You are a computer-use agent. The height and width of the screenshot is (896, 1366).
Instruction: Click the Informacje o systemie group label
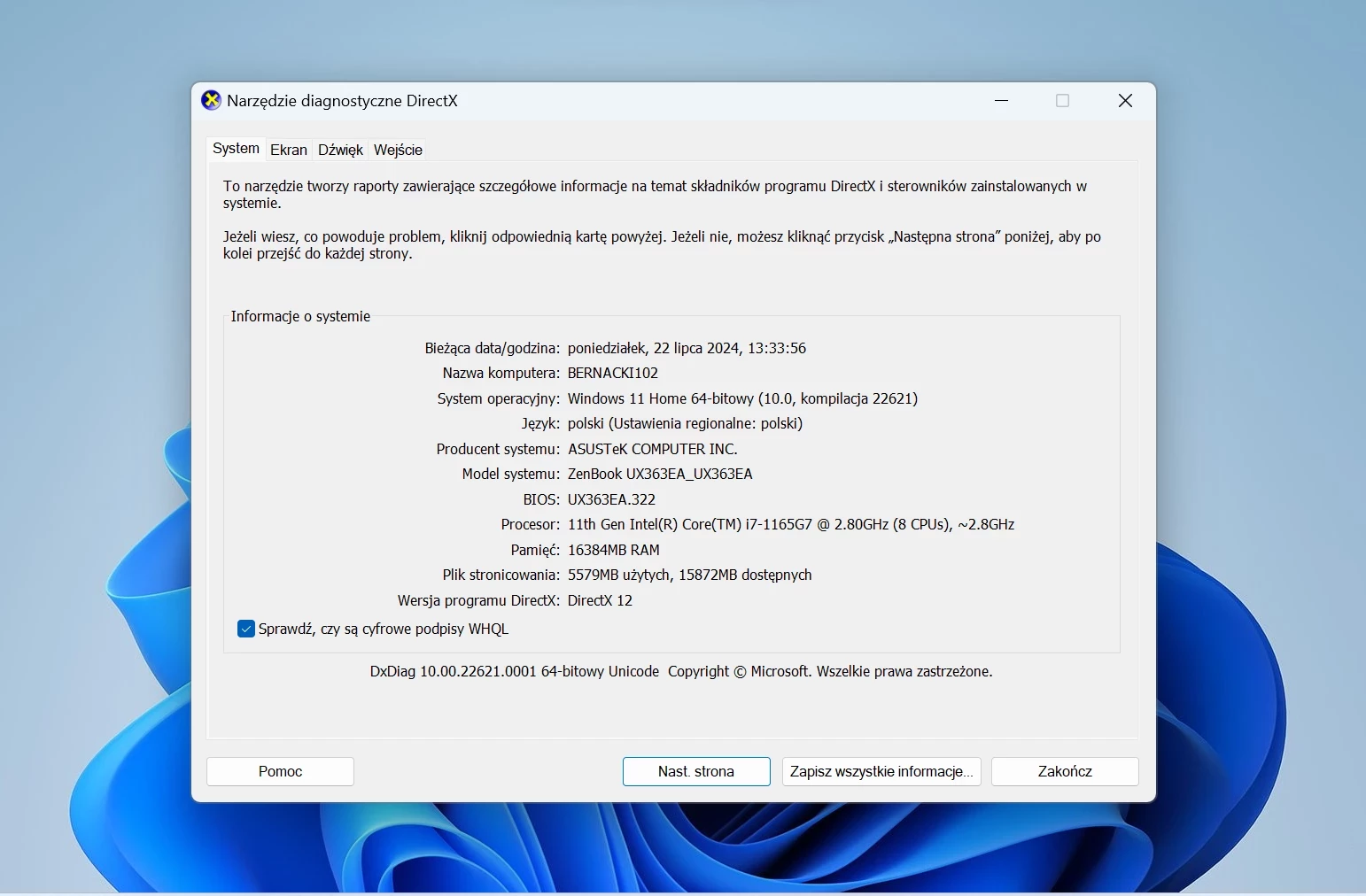(x=300, y=316)
